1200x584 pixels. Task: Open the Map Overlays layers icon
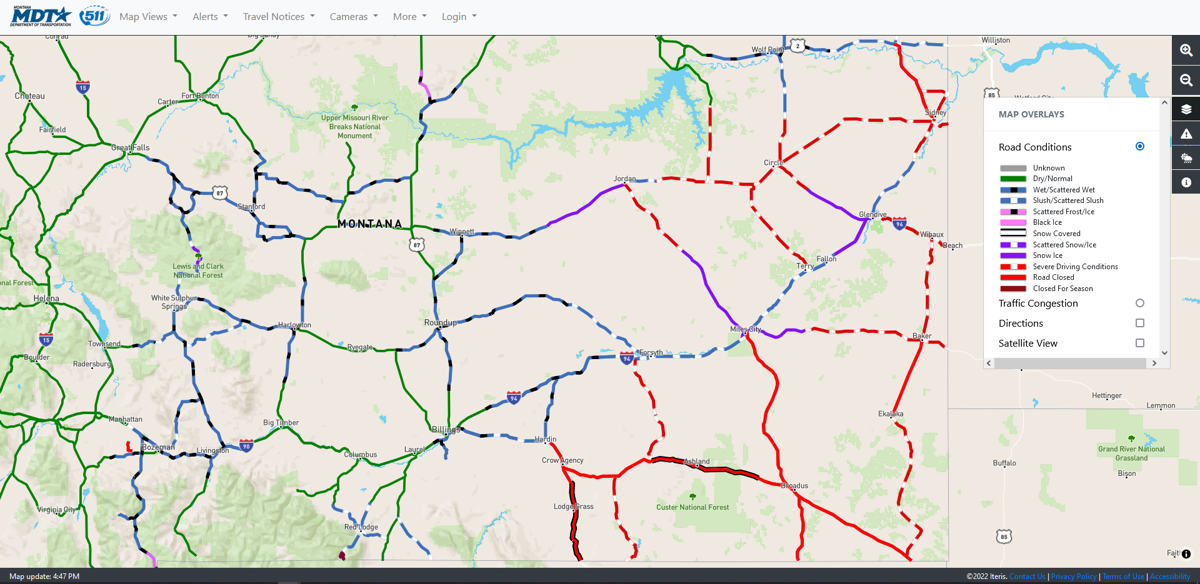click(1186, 110)
